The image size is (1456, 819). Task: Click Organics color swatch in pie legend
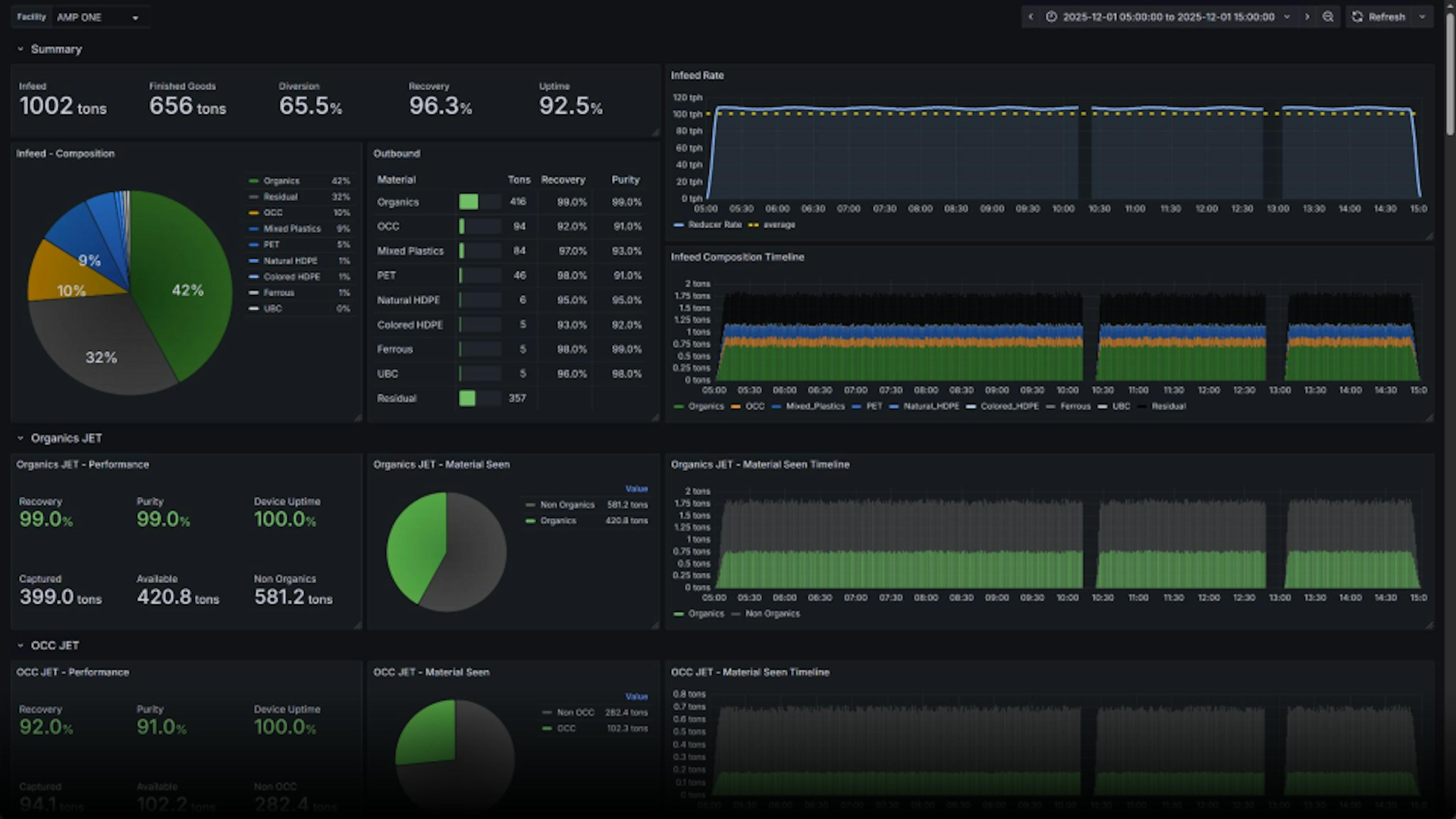[254, 181]
